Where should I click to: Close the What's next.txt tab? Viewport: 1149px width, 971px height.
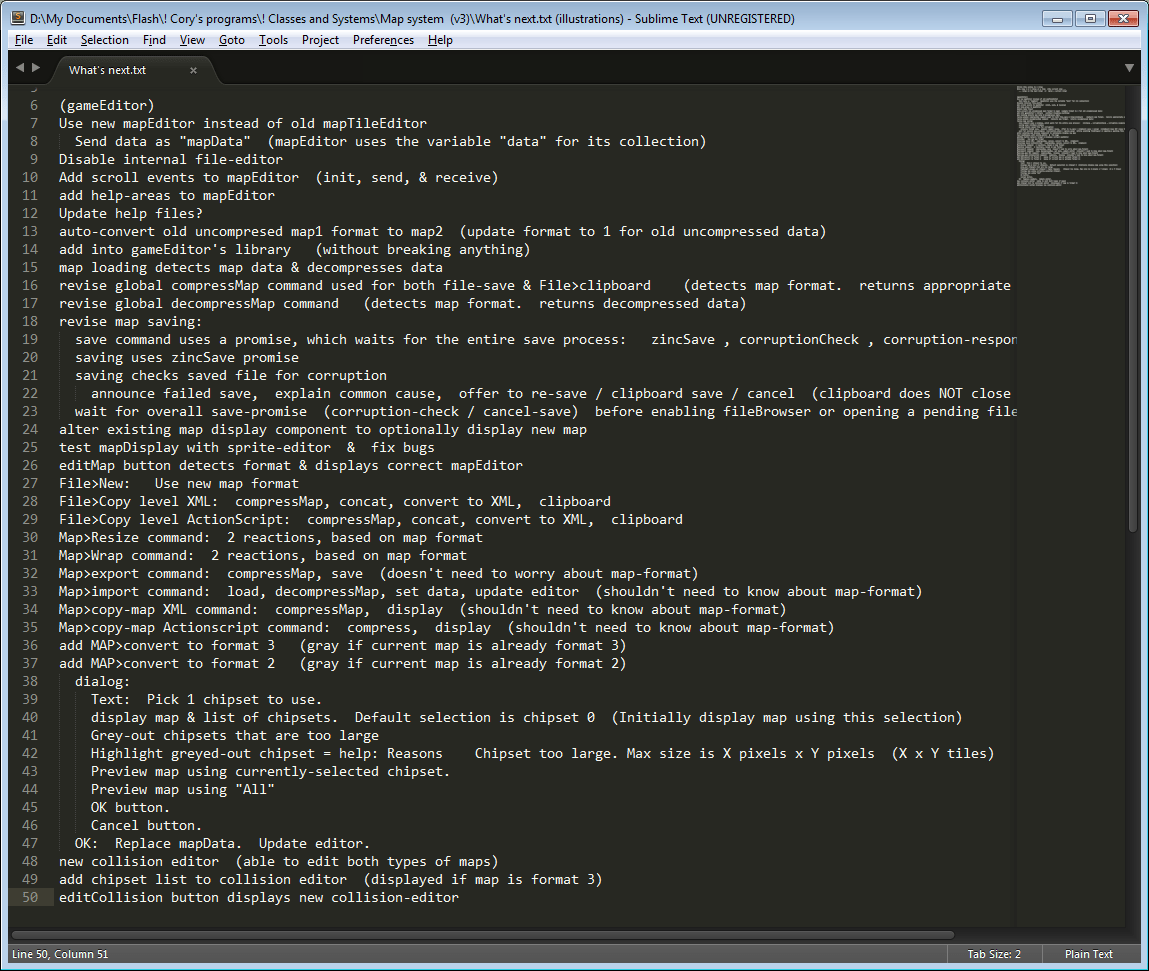click(x=193, y=70)
